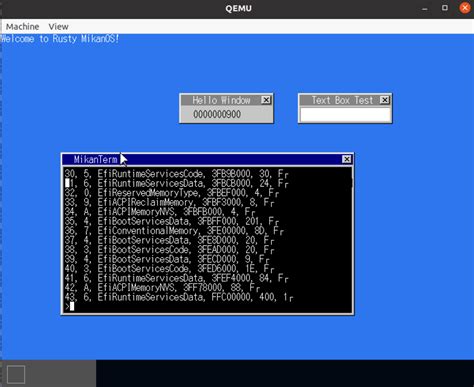
Task: Click terminal row 43 EfiRuntimeServicesData
Action: coord(179,297)
